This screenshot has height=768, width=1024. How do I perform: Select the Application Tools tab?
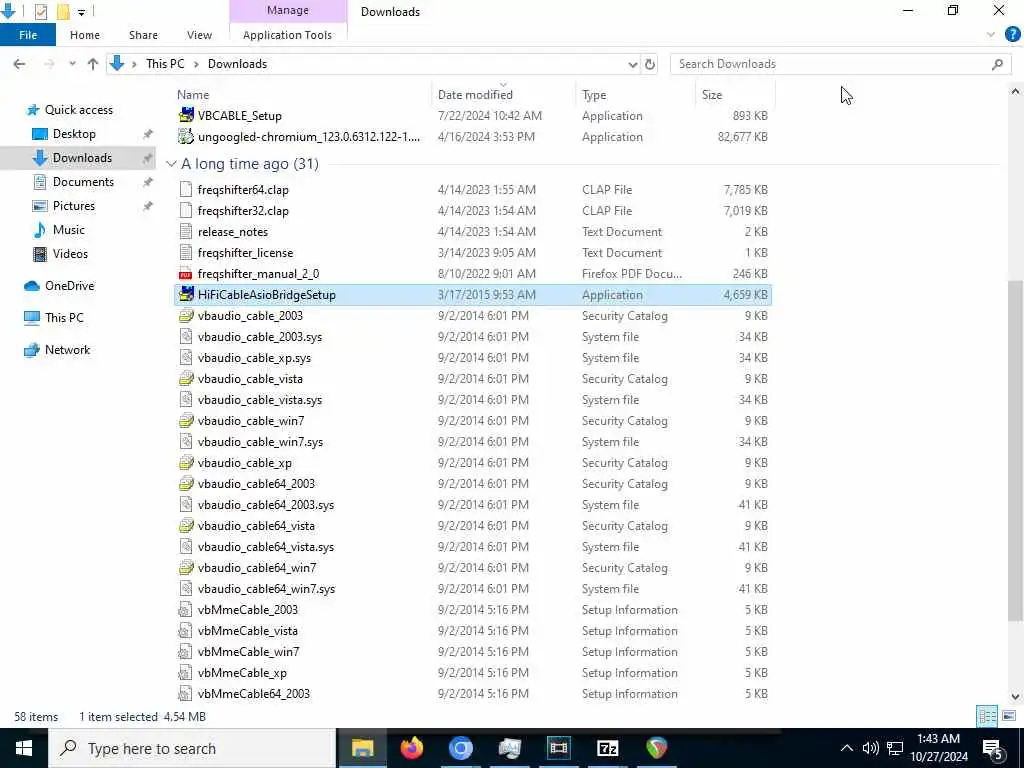287,35
